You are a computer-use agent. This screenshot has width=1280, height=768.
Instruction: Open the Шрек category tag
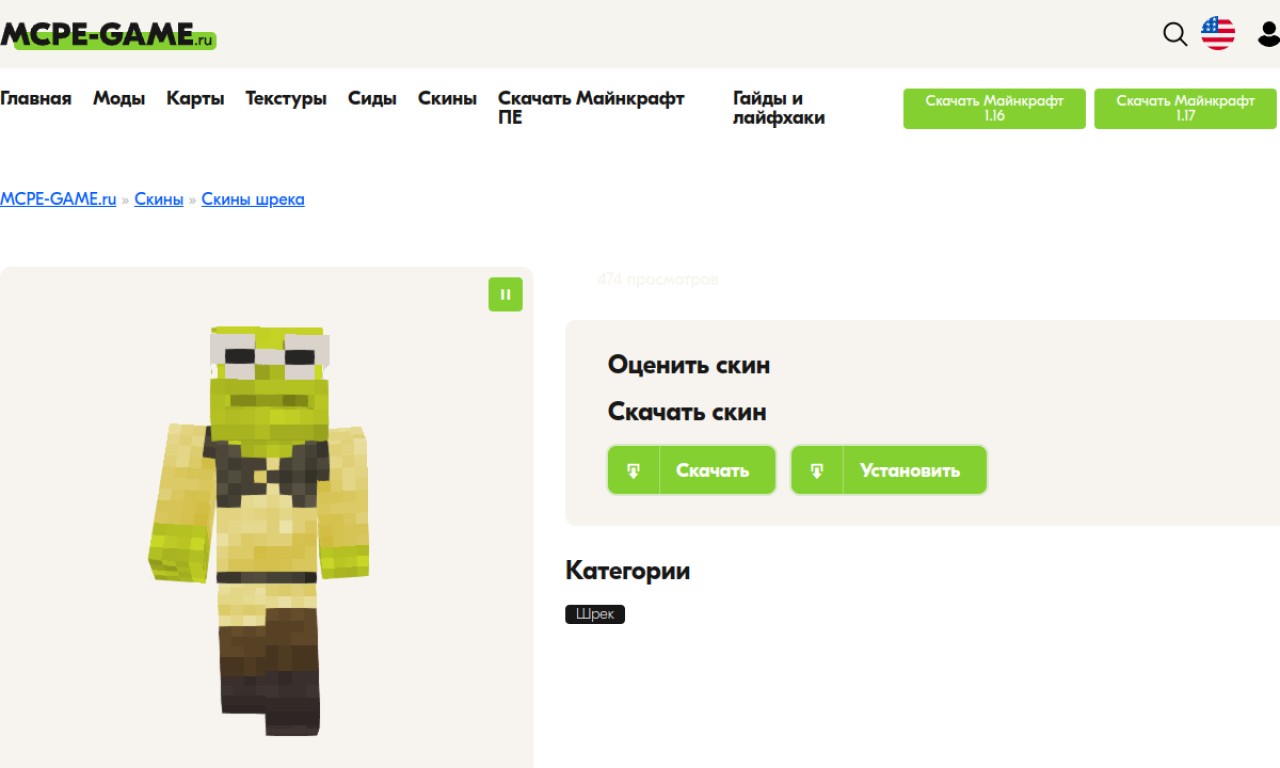click(x=595, y=614)
